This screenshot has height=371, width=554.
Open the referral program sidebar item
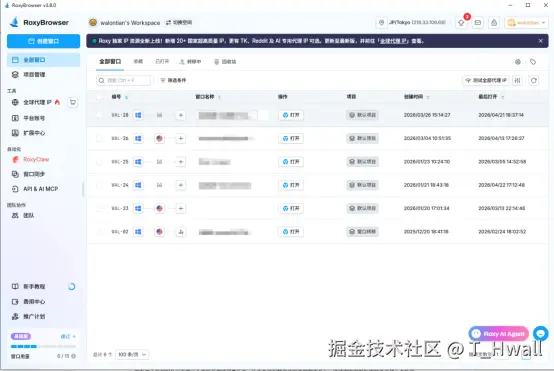(43, 316)
